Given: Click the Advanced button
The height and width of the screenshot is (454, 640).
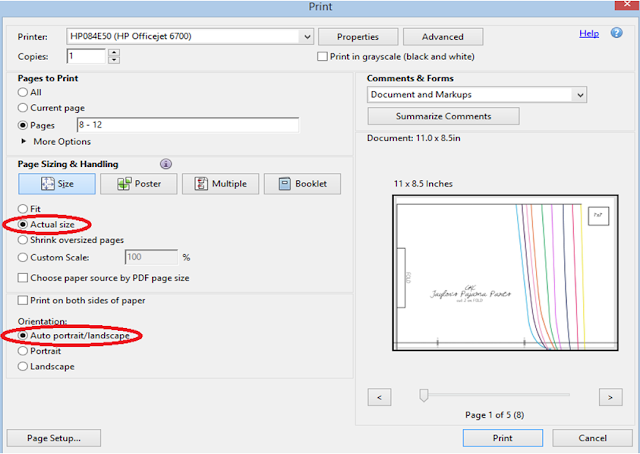Looking at the screenshot, I should [x=443, y=37].
